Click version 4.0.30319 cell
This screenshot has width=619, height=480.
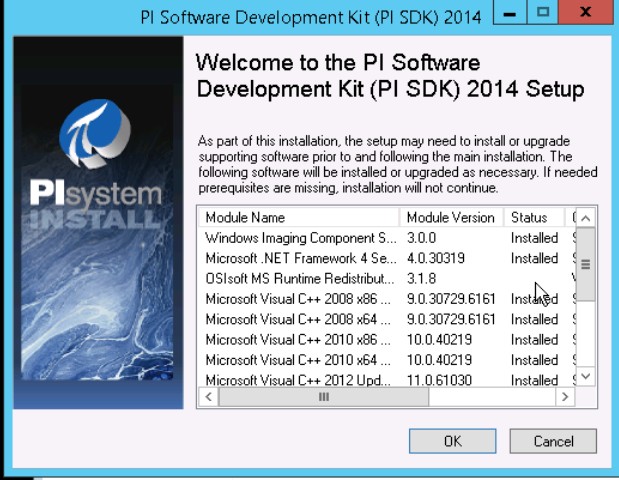pyautogui.click(x=436, y=259)
